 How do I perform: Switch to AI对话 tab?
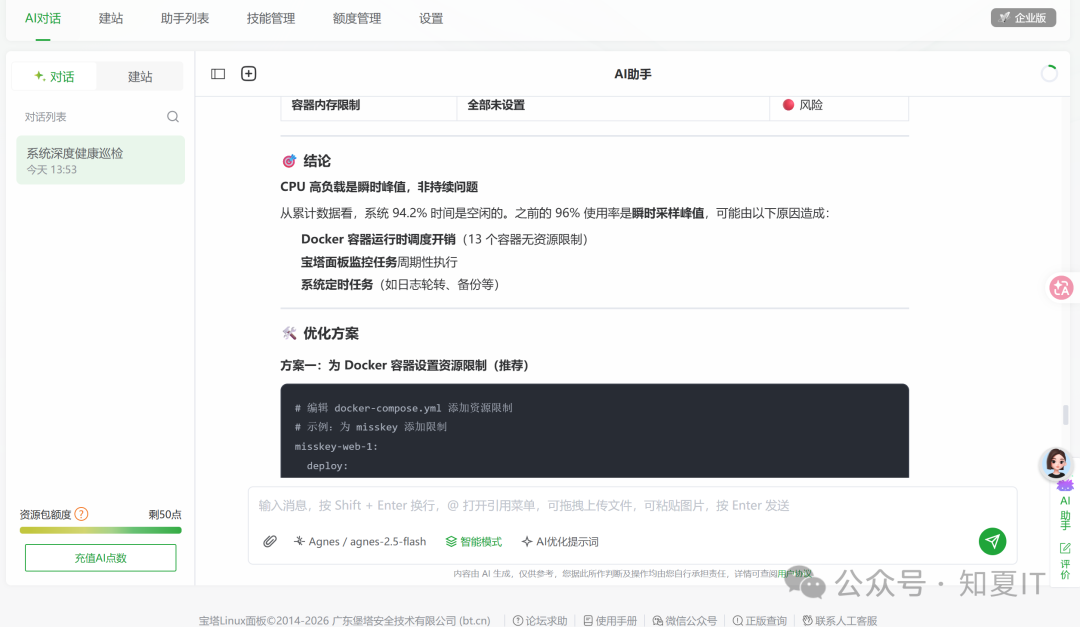[x=43, y=19]
